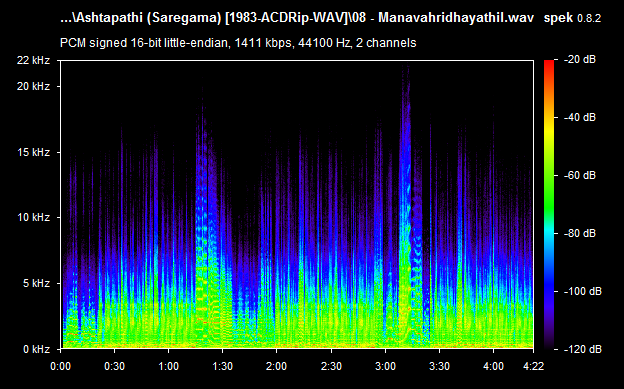Click the 10 kHz frequency label

coord(33,218)
